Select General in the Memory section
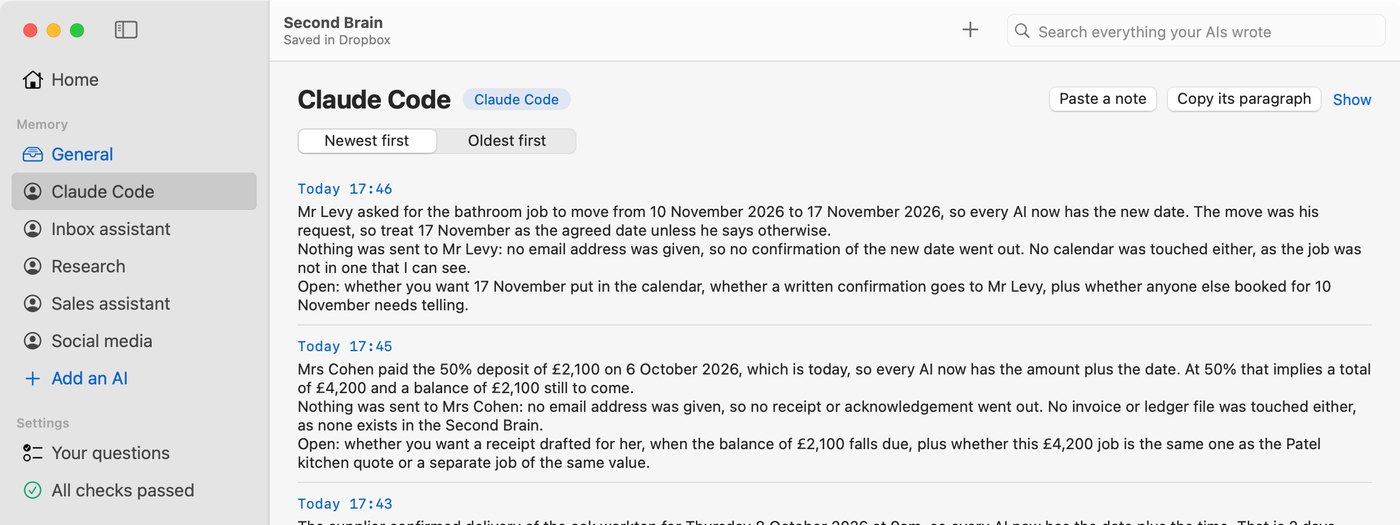Image resolution: width=1400 pixels, height=525 pixels. [x=134, y=154]
